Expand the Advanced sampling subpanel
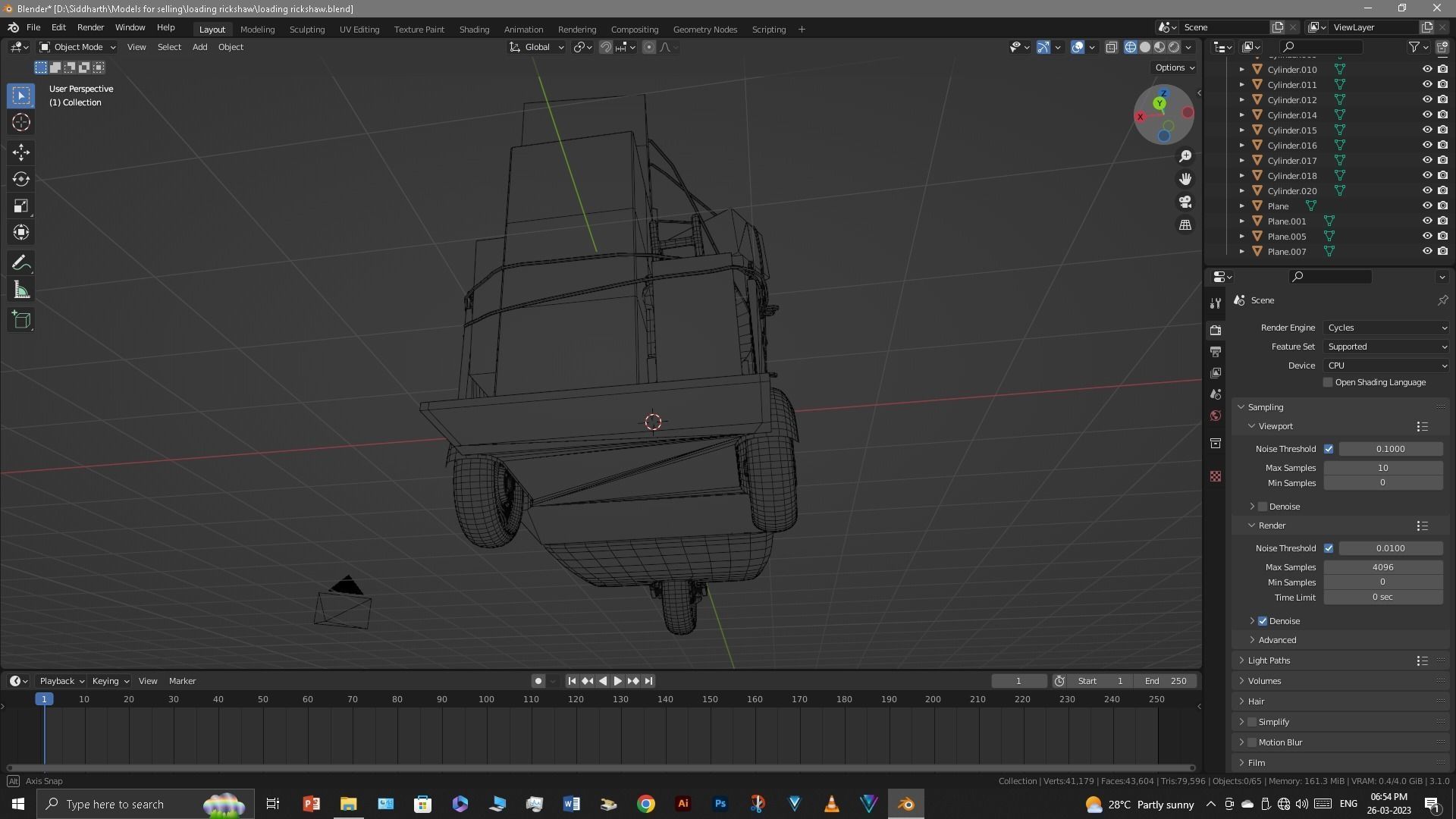 [1277, 640]
